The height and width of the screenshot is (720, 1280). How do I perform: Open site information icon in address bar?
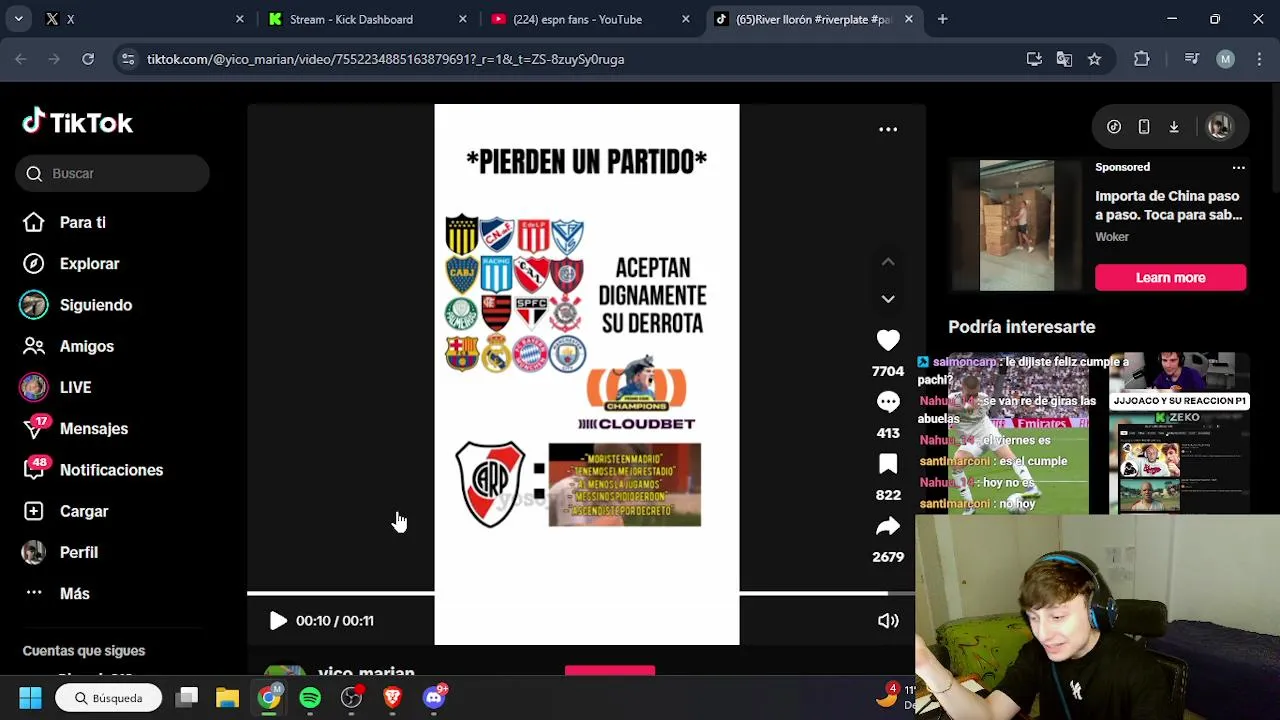pyautogui.click(x=128, y=59)
